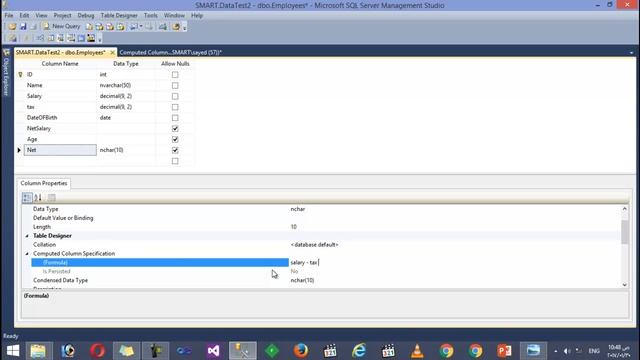Select the nchar(10) data type cell
Screen dimensions: 640x360
click(126, 150)
